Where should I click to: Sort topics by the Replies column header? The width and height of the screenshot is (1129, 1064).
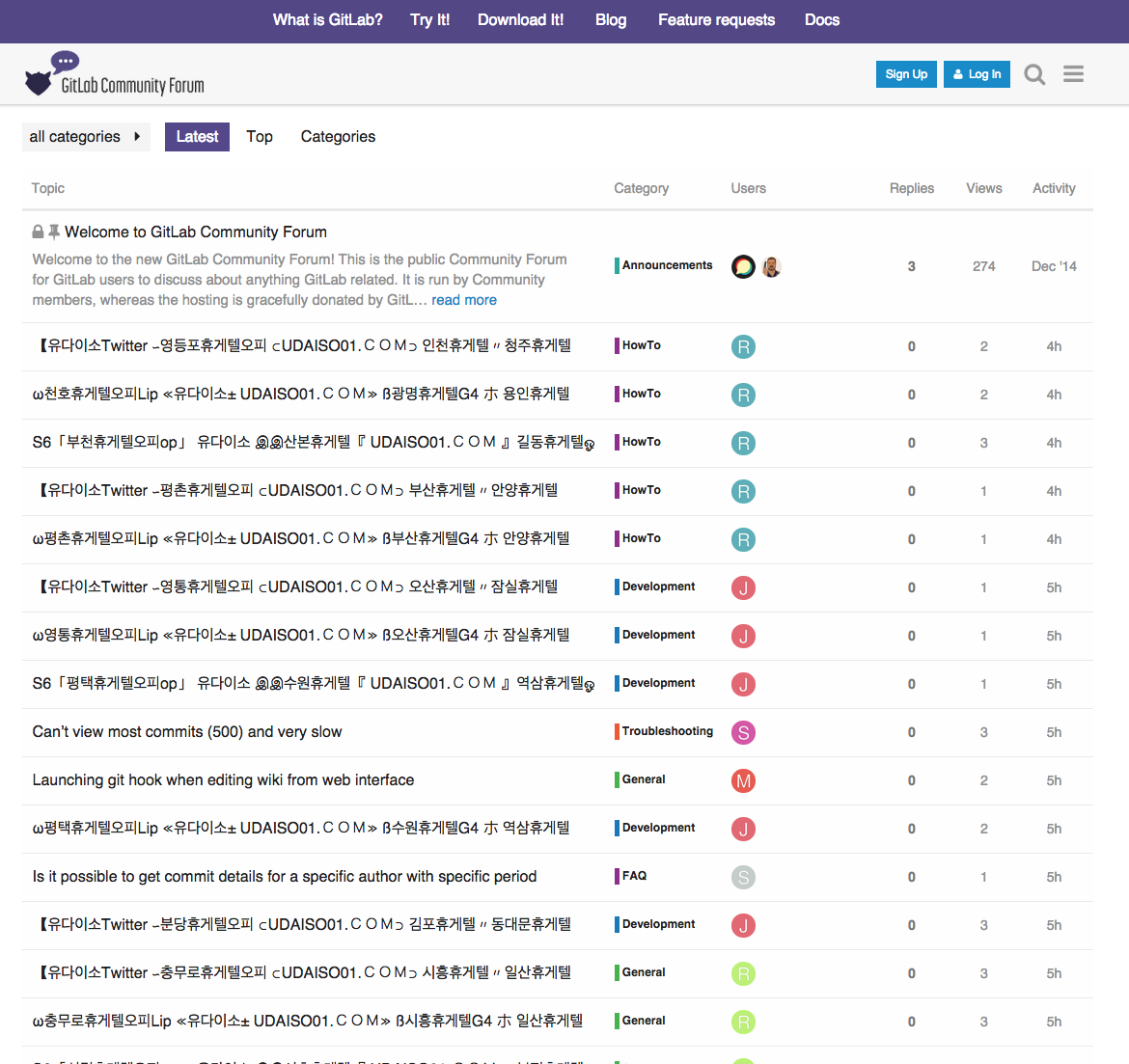click(911, 188)
